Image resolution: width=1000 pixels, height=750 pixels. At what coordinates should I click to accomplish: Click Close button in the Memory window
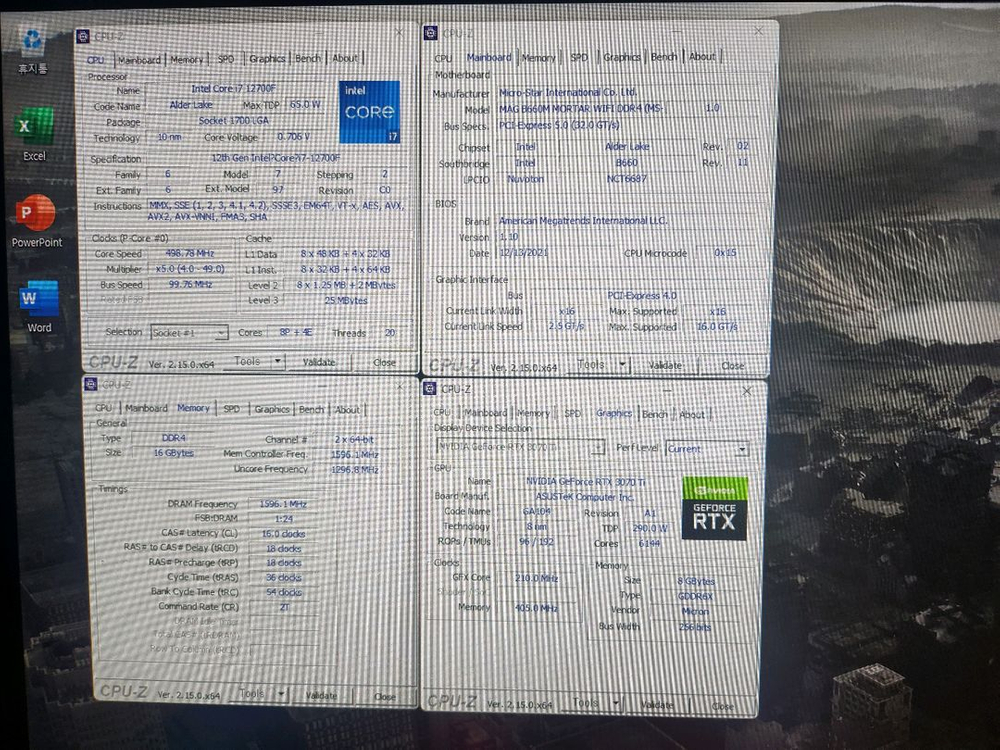385,696
